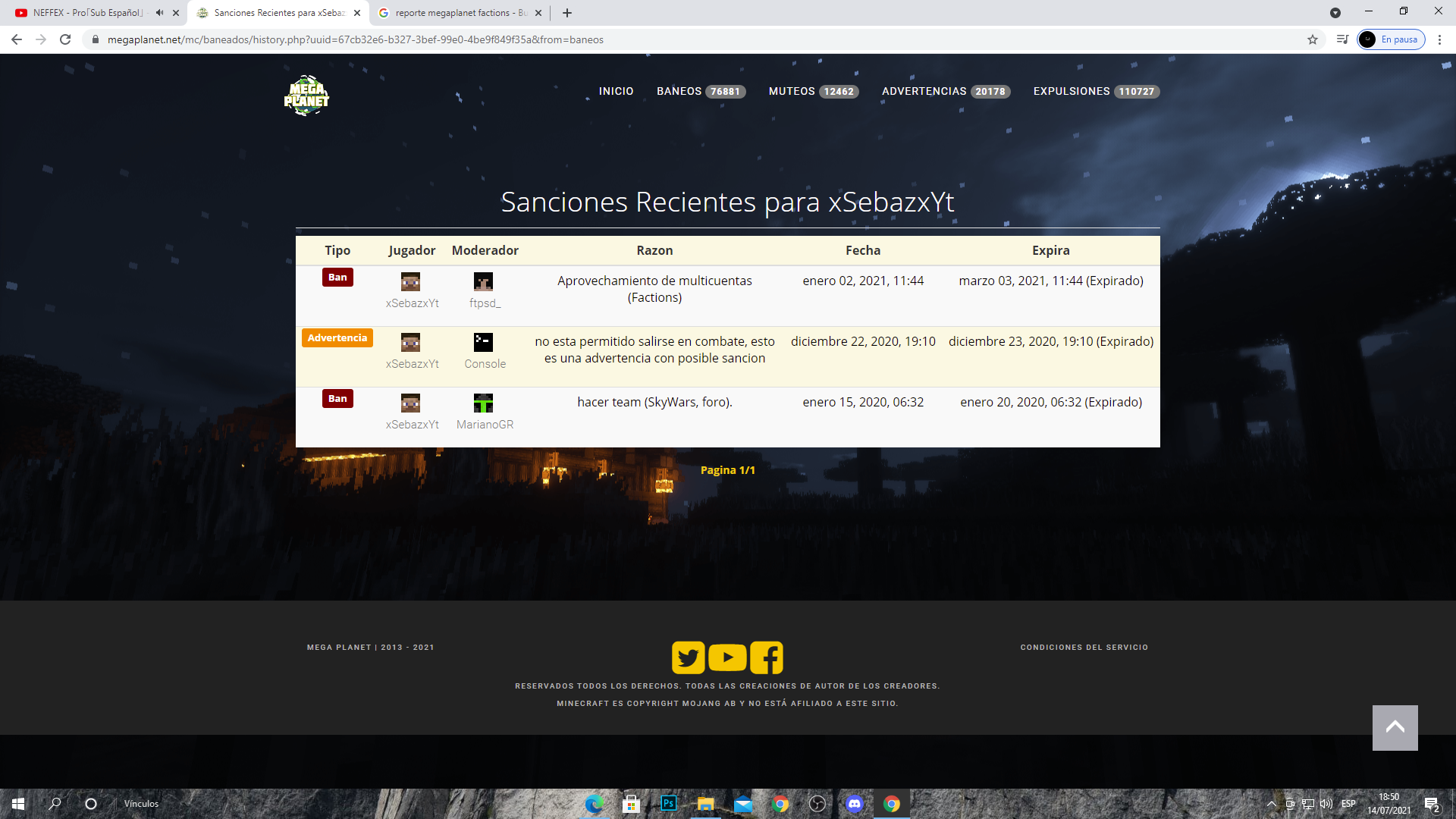Go back using the browser back arrow
Image resolution: width=1456 pixels, height=819 pixels.
(17, 39)
